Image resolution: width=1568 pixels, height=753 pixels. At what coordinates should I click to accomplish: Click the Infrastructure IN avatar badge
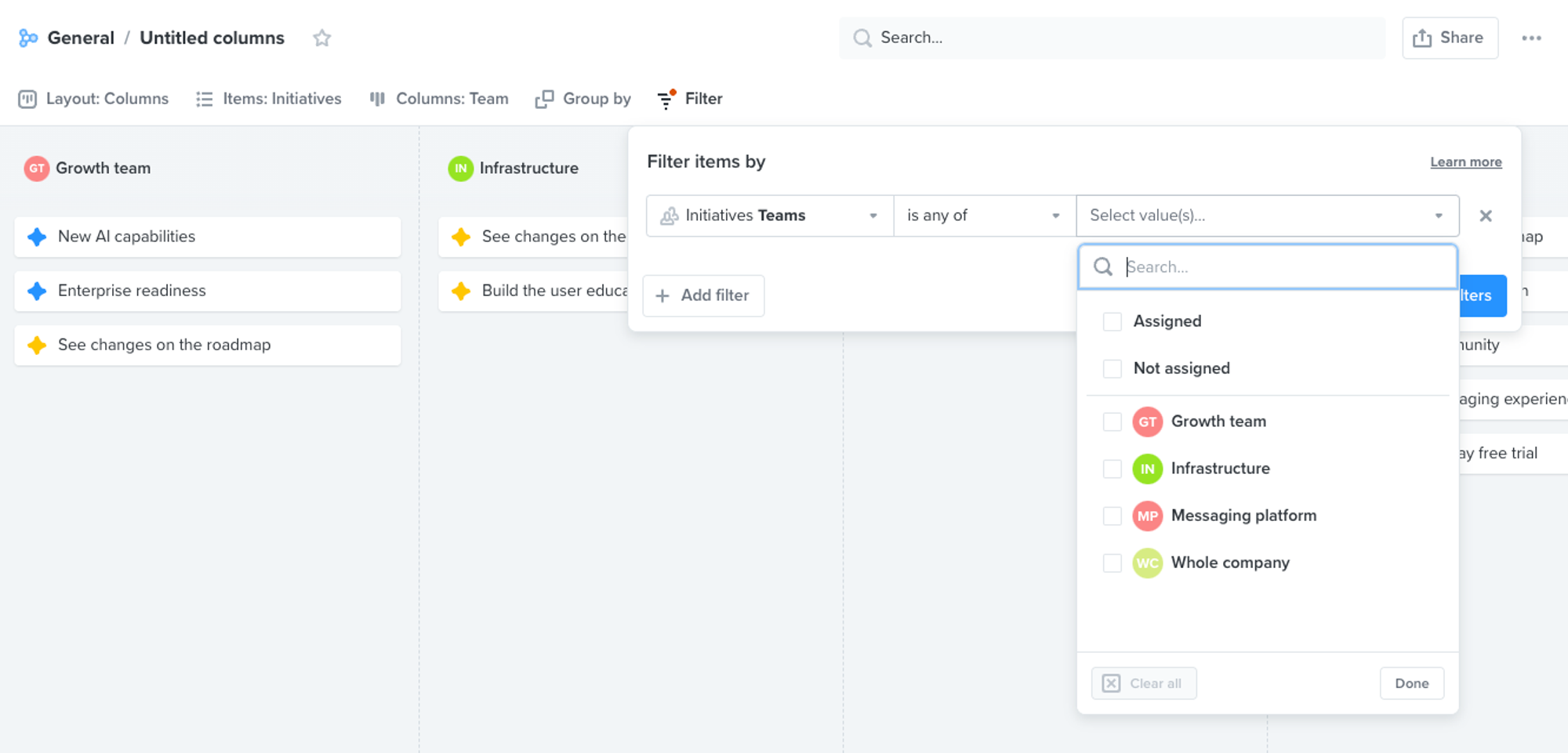click(x=461, y=168)
